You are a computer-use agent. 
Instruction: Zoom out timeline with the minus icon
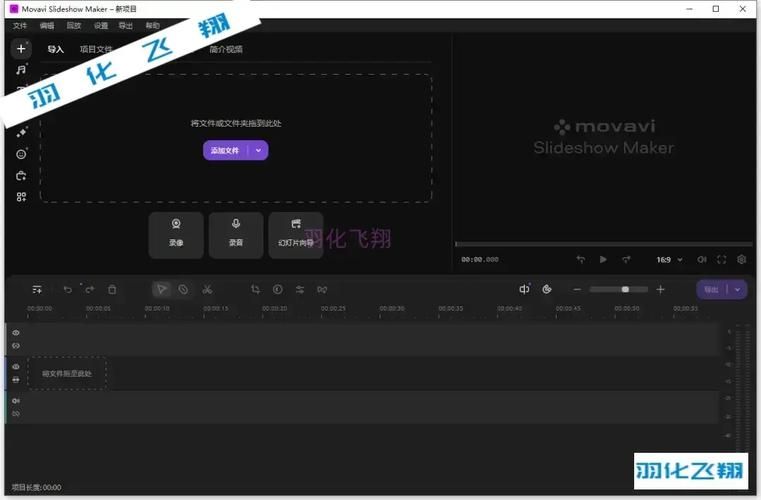(x=577, y=289)
